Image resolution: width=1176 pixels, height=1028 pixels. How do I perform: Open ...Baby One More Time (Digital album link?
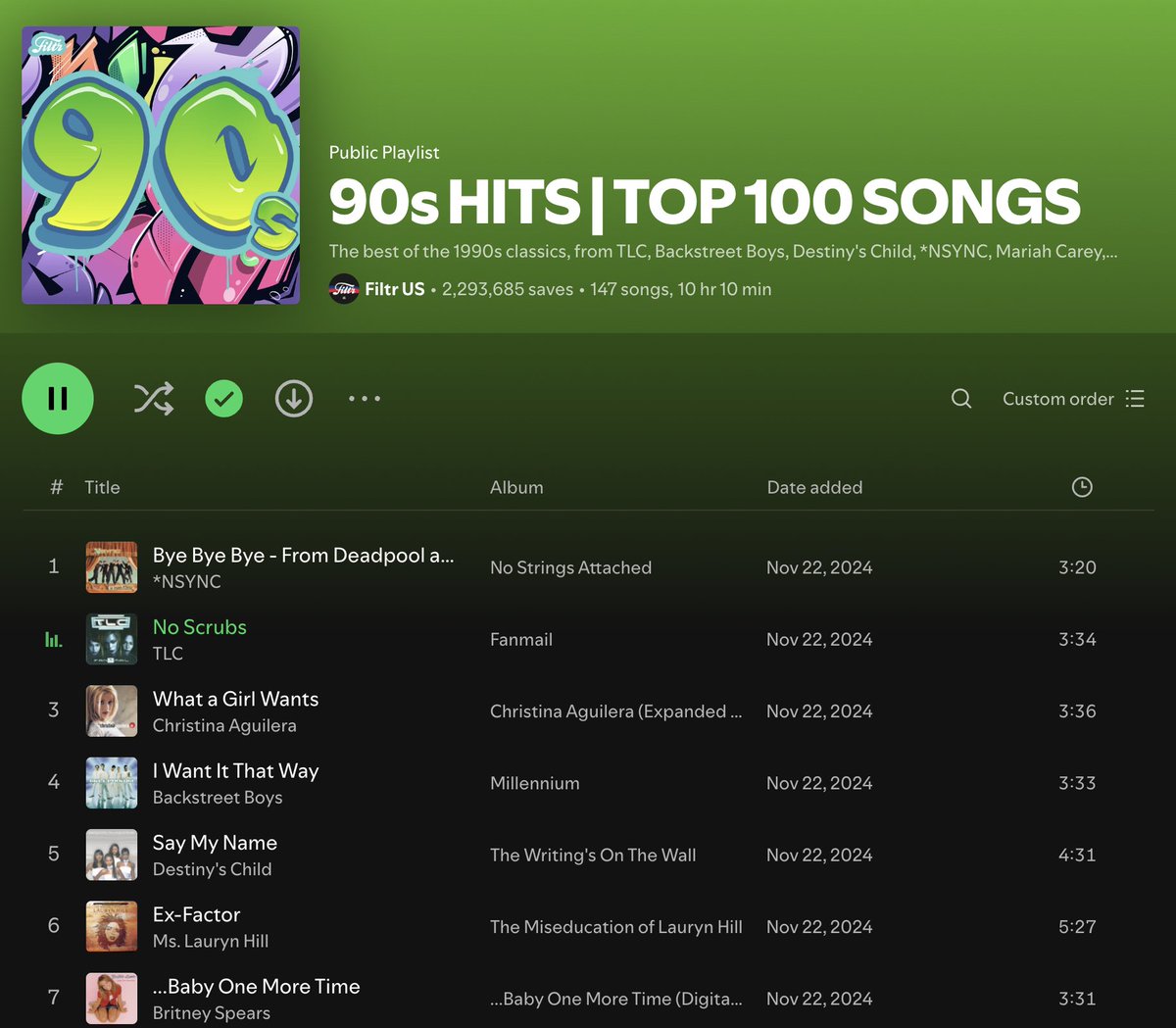(616, 999)
